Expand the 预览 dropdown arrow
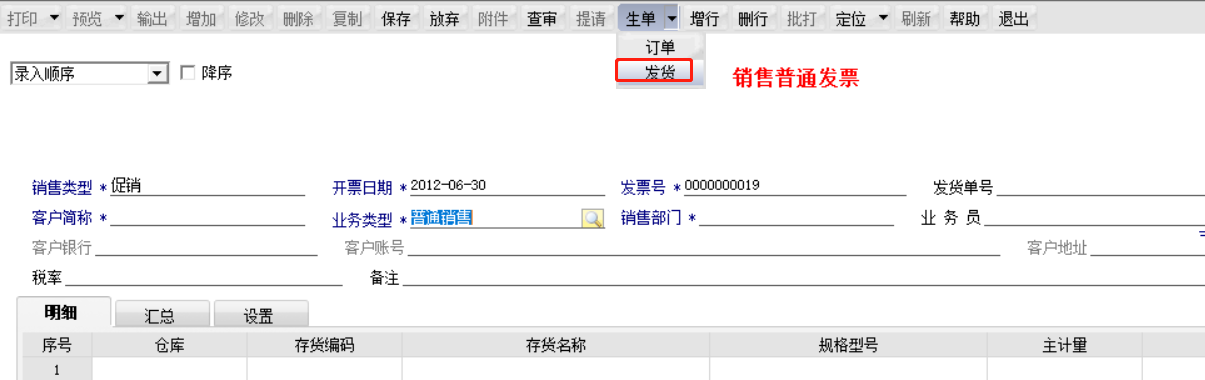 pos(119,19)
